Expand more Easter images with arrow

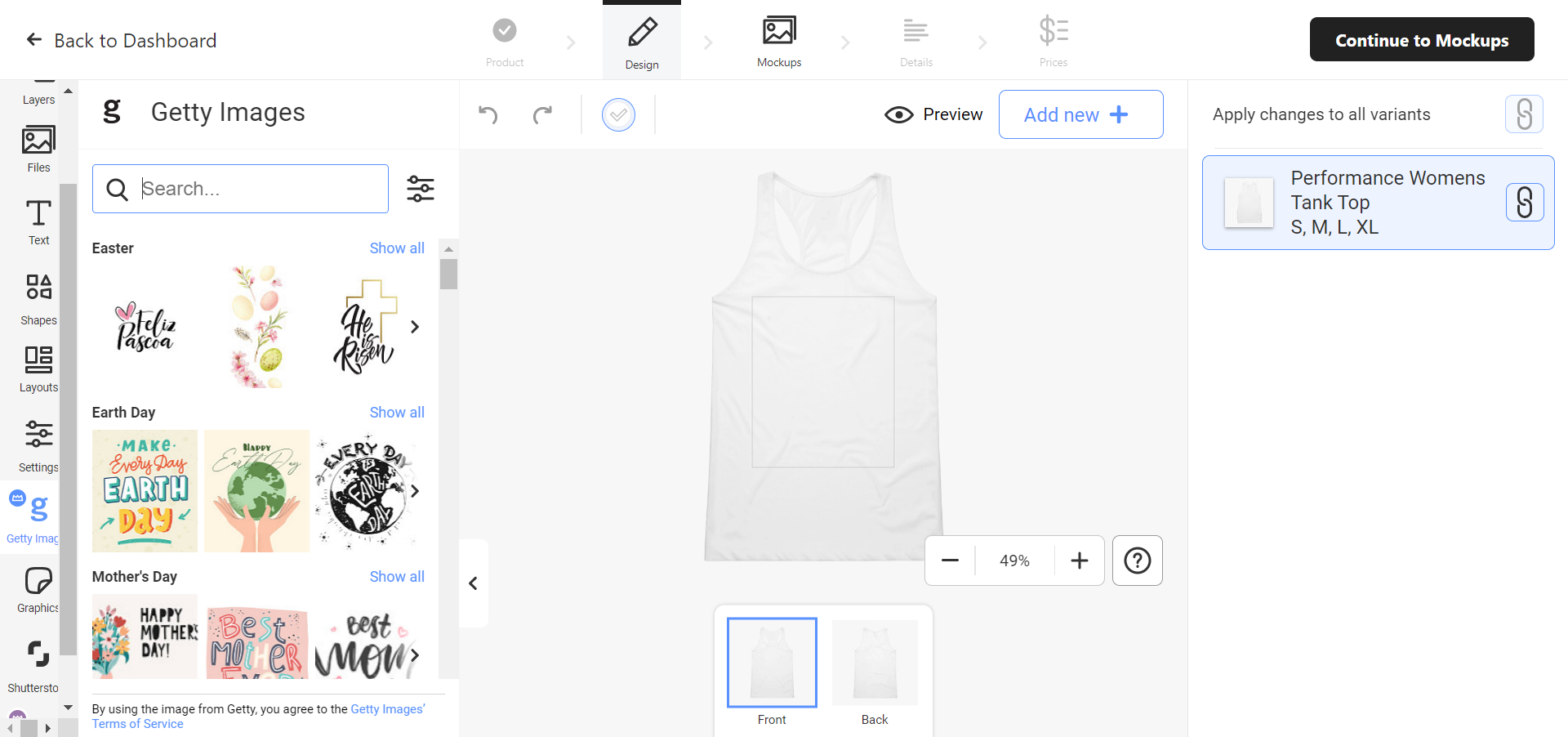point(415,327)
